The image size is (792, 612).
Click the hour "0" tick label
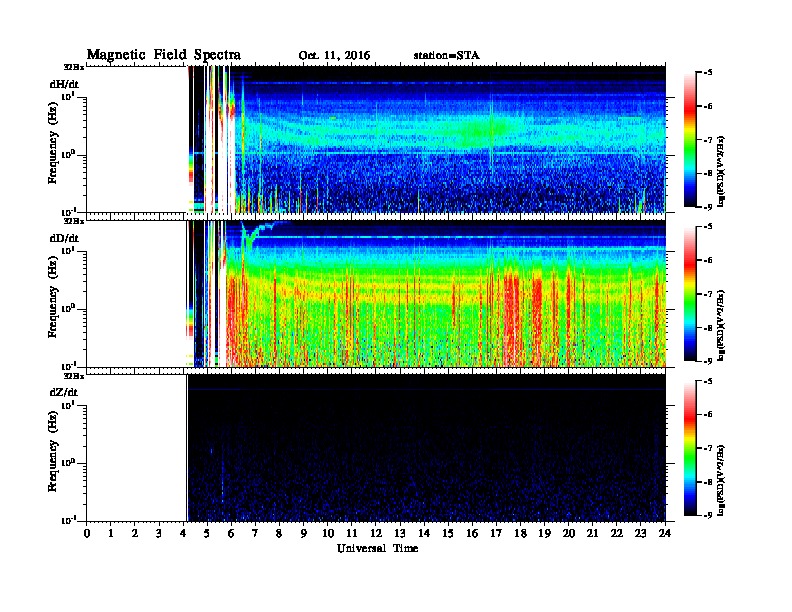tap(87, 533)
